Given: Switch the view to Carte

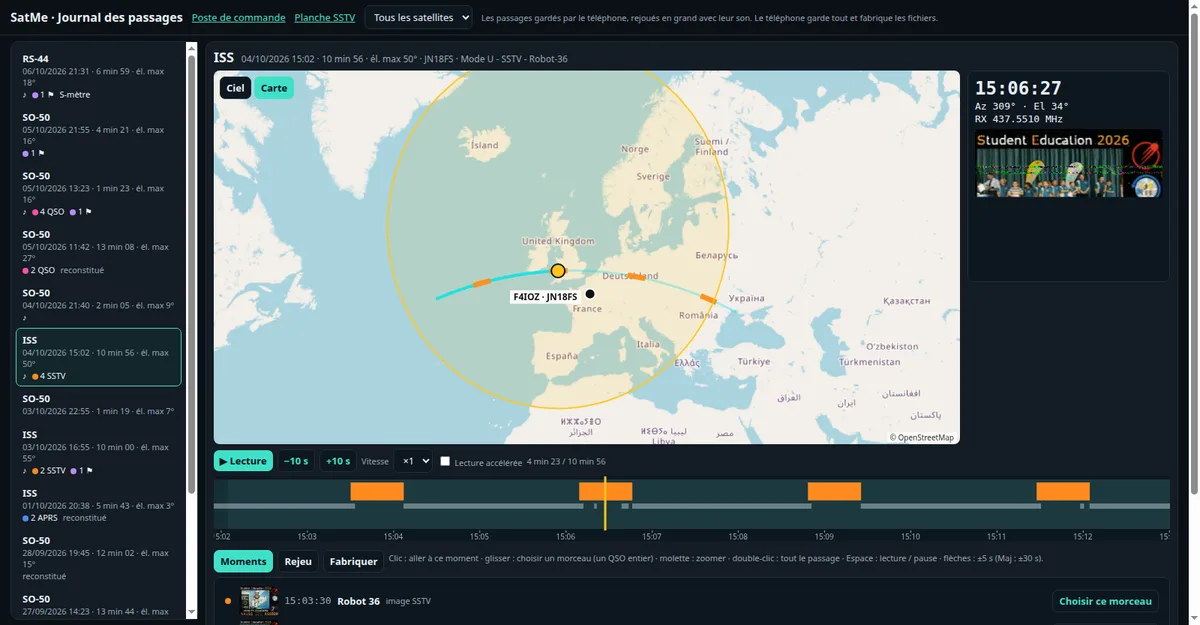Looking at the screenshot, I should coord(274,88).
